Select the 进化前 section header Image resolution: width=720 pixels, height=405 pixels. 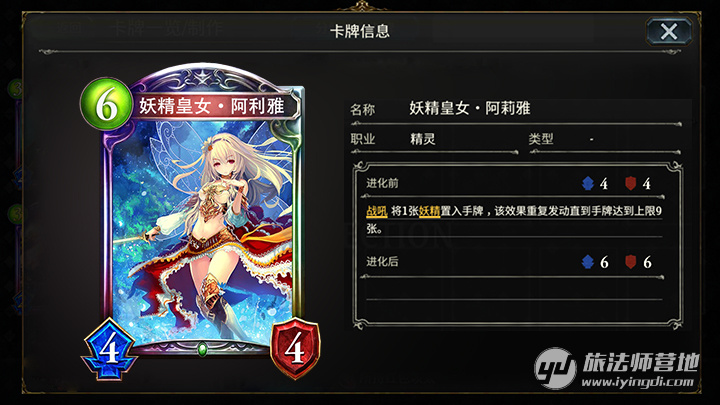(382, 183)
